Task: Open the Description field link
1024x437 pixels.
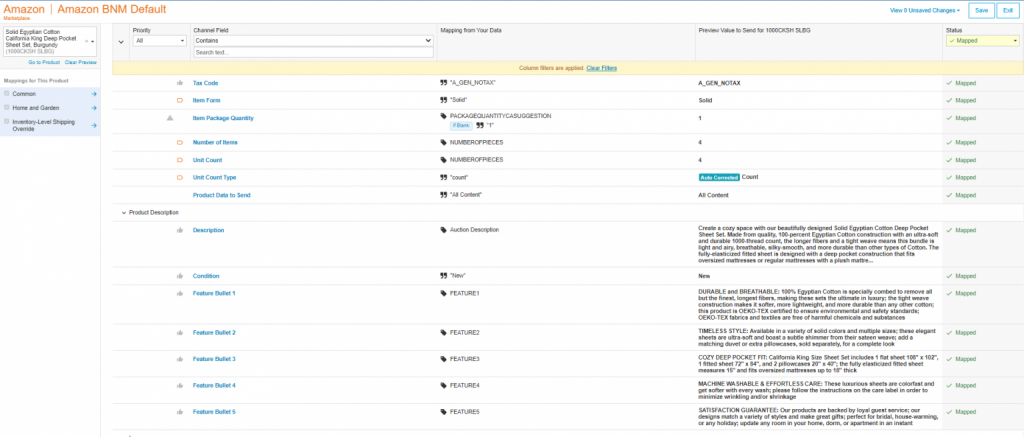Action: click(x=208, y=230)
